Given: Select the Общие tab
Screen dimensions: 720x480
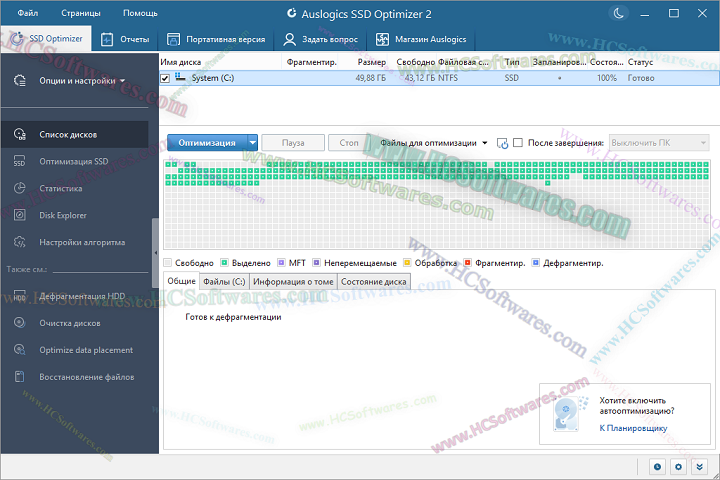Looking at the screenshot, I should coord(181,281).
